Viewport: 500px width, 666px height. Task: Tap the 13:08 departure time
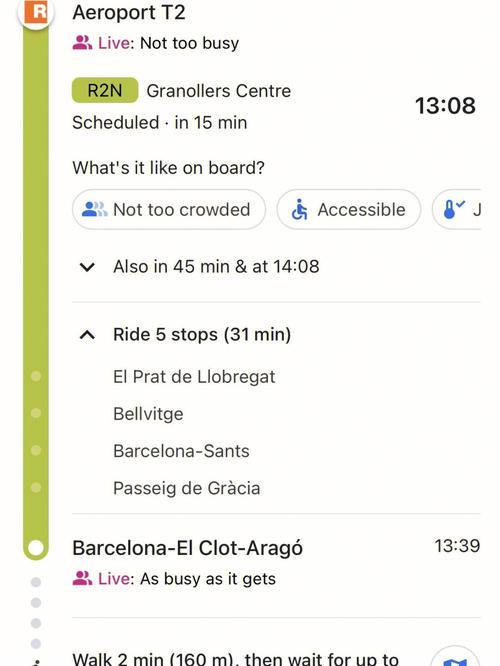pos(445,106)
